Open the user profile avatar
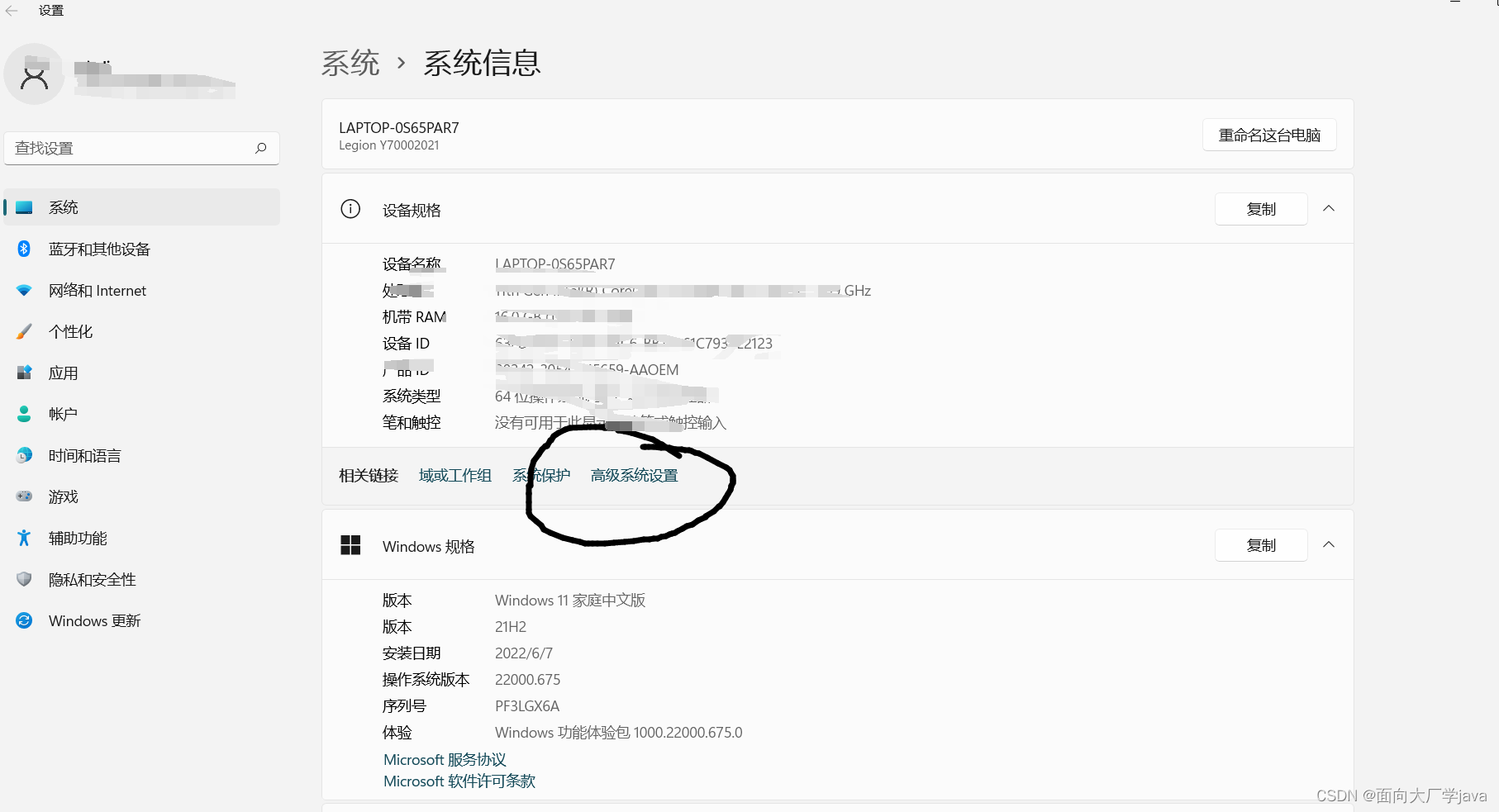 [34, 74]
